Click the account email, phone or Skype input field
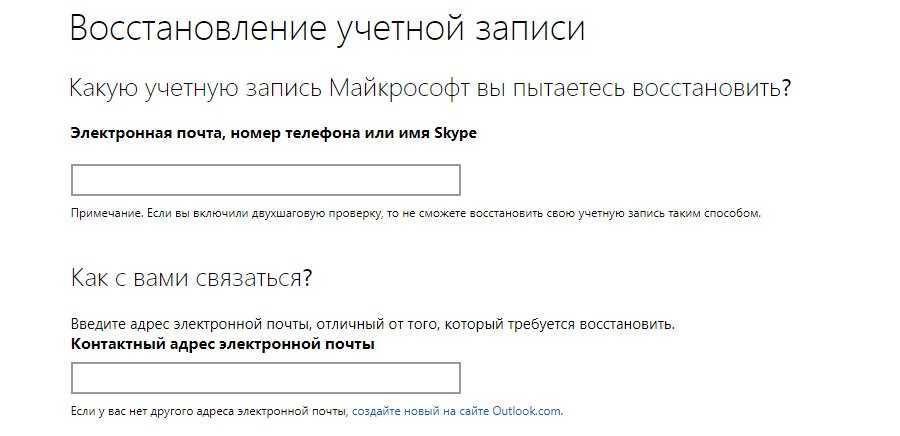The height and width of the screenshot is (436, 900). 265,180
